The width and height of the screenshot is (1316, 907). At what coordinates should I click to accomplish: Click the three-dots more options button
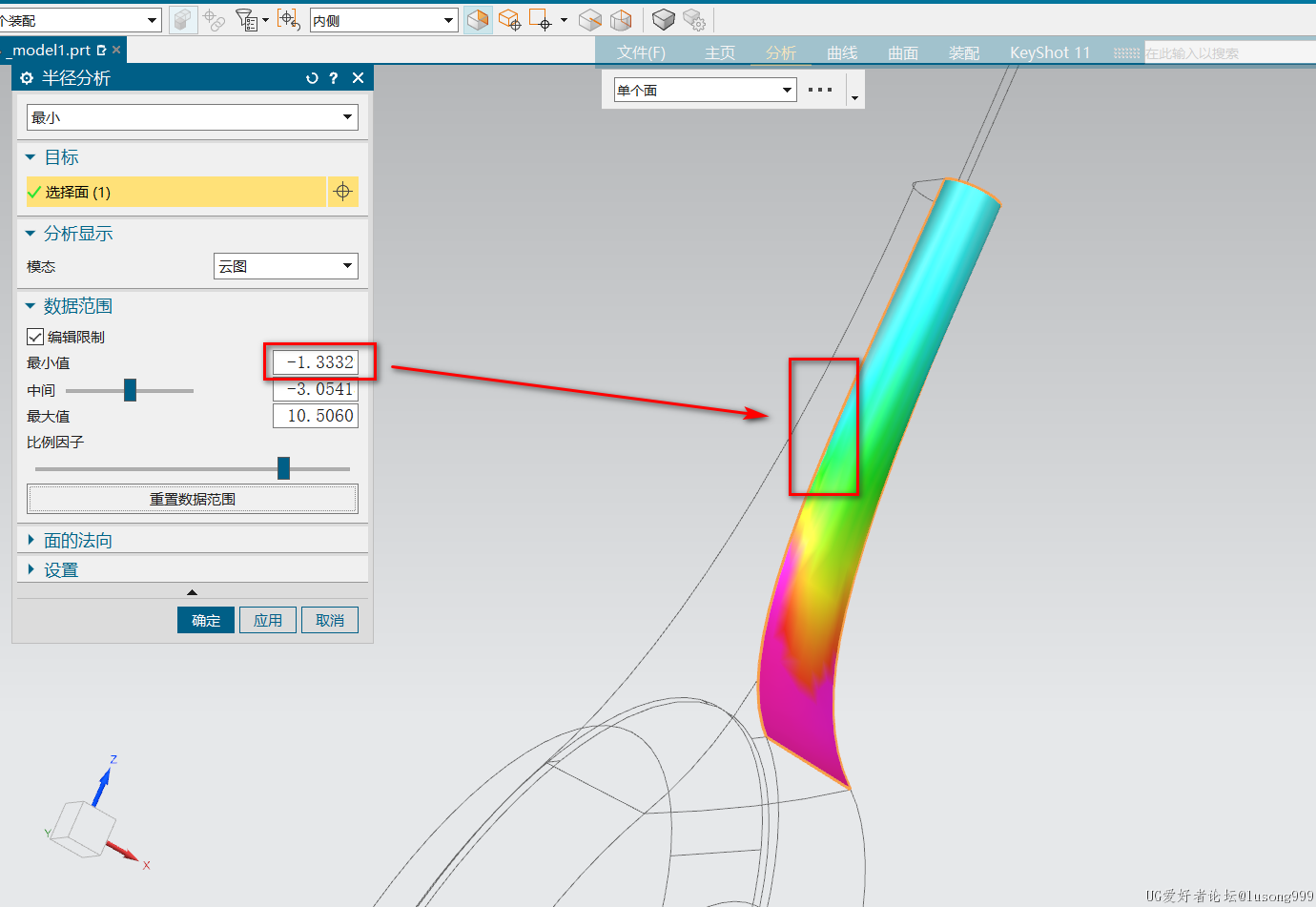pyautogui.click(x=820, y=90)
